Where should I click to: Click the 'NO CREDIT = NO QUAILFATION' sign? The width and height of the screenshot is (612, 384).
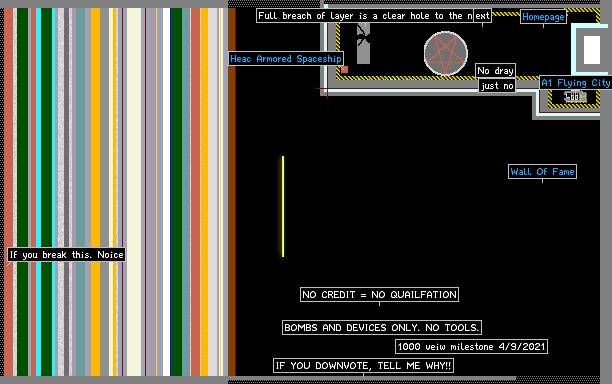tap(379, 295)
